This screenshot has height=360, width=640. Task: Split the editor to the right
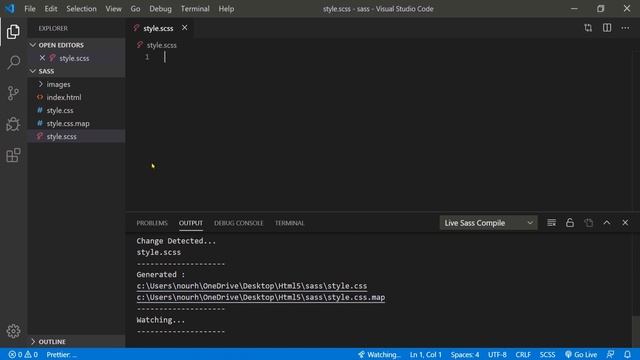tap(607, 28)
